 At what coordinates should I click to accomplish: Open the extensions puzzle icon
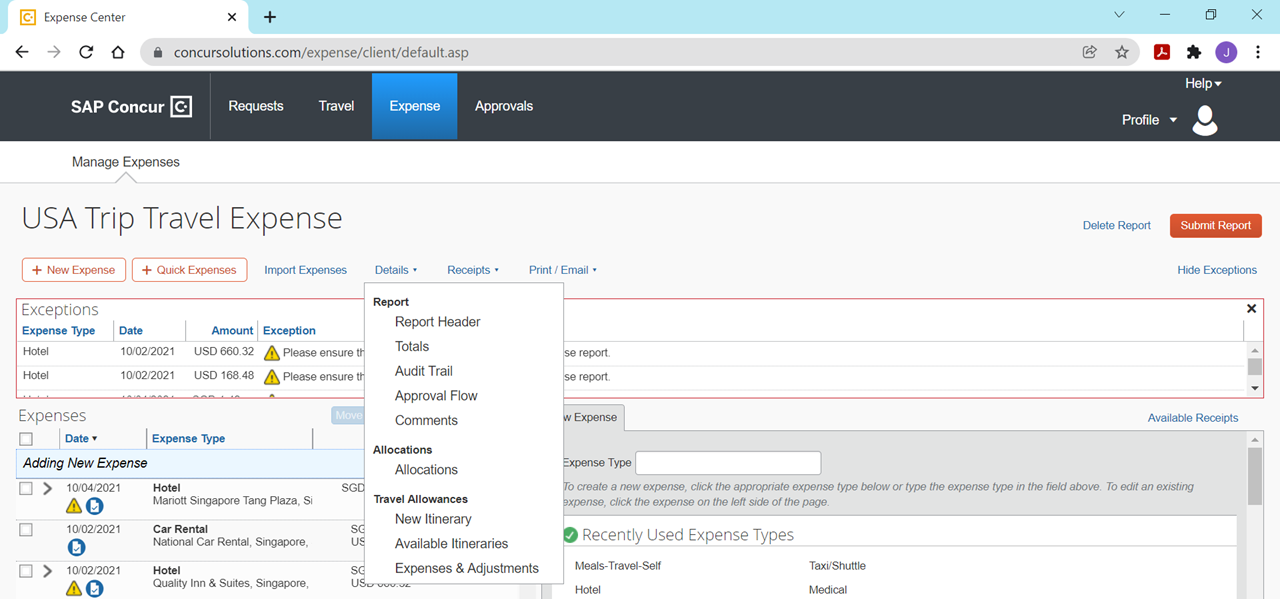[x=1194, y=52]
